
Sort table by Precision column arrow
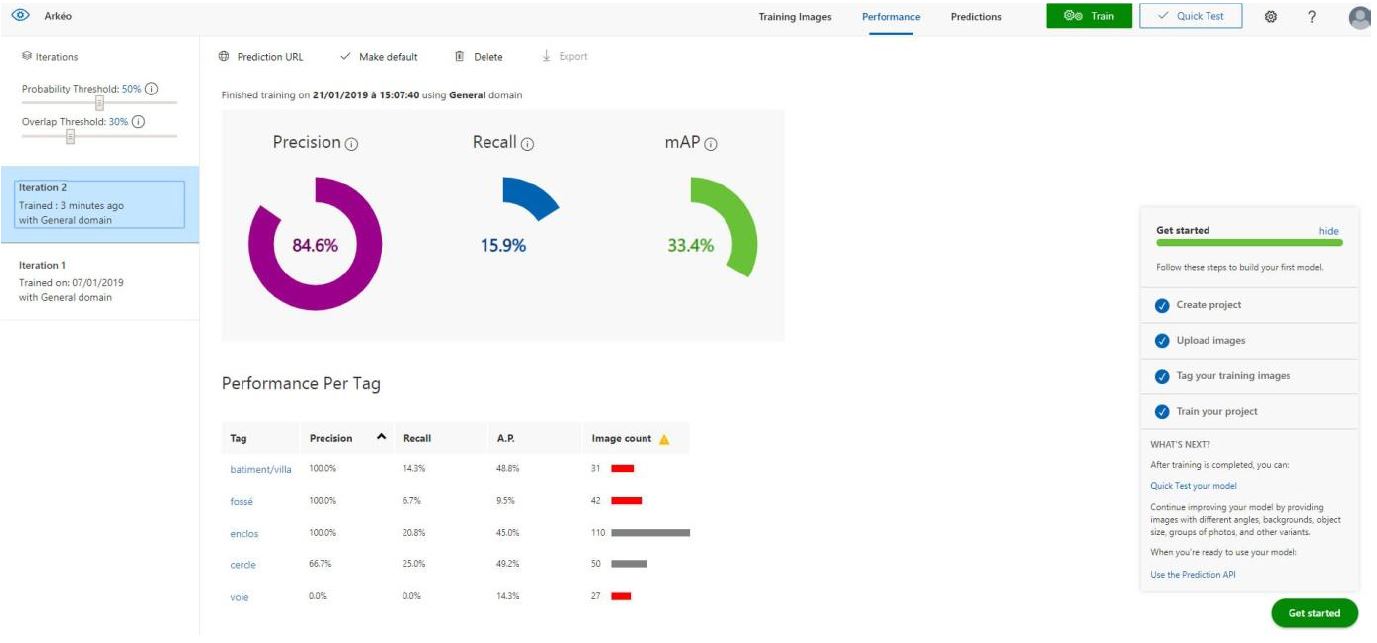click(380, 437)
